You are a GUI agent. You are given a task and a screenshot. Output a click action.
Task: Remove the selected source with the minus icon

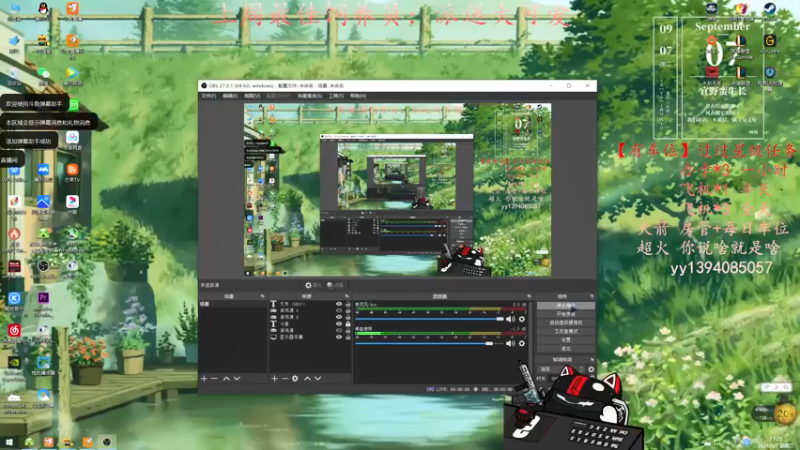(x=285, y=379)
